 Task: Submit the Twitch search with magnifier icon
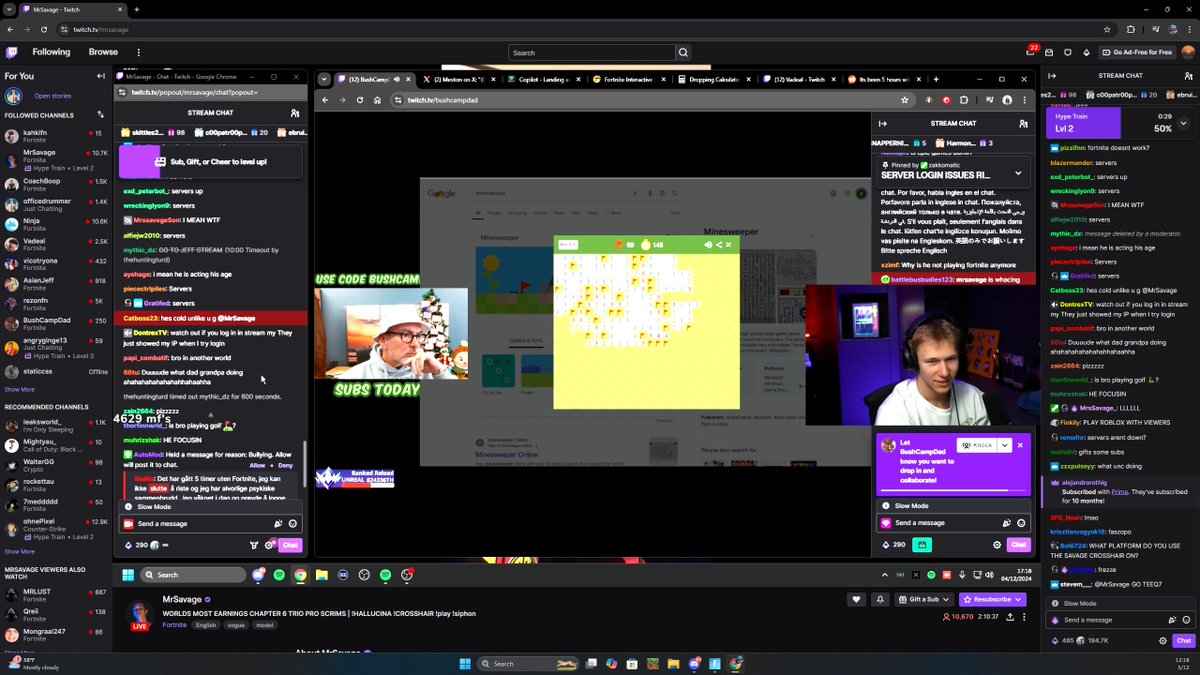pyautogui.click(x=683, y=52)
